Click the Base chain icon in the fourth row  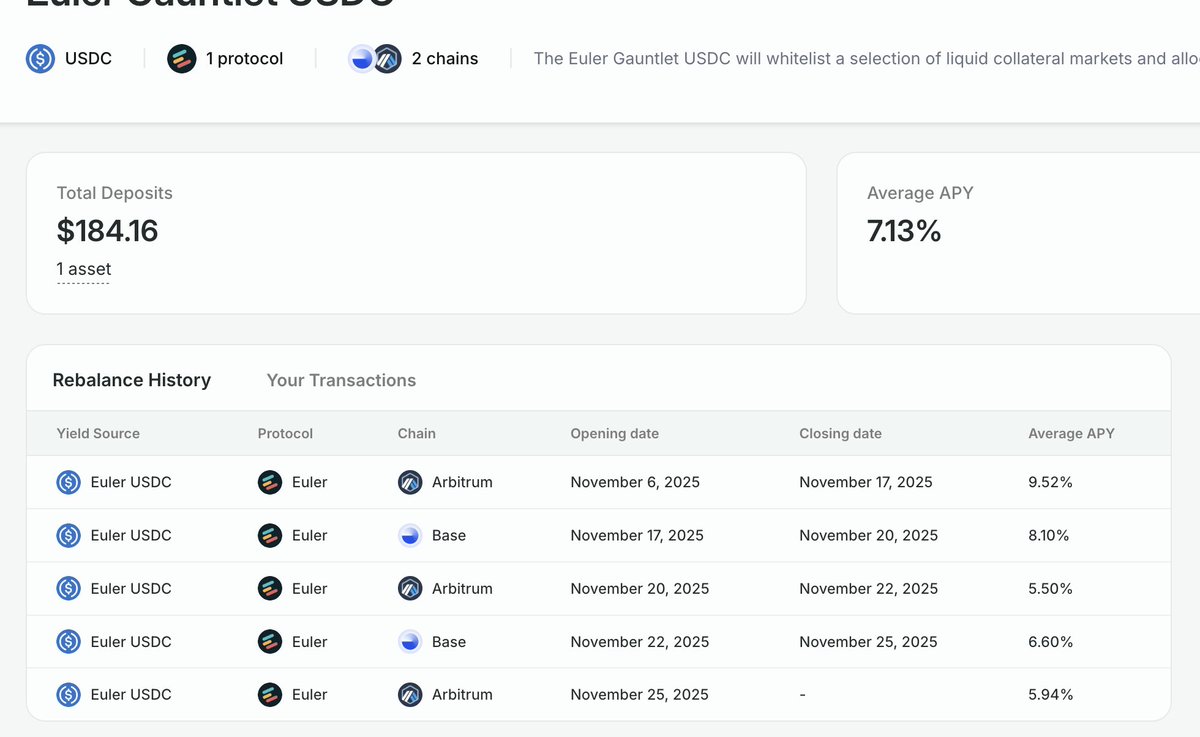409,641
